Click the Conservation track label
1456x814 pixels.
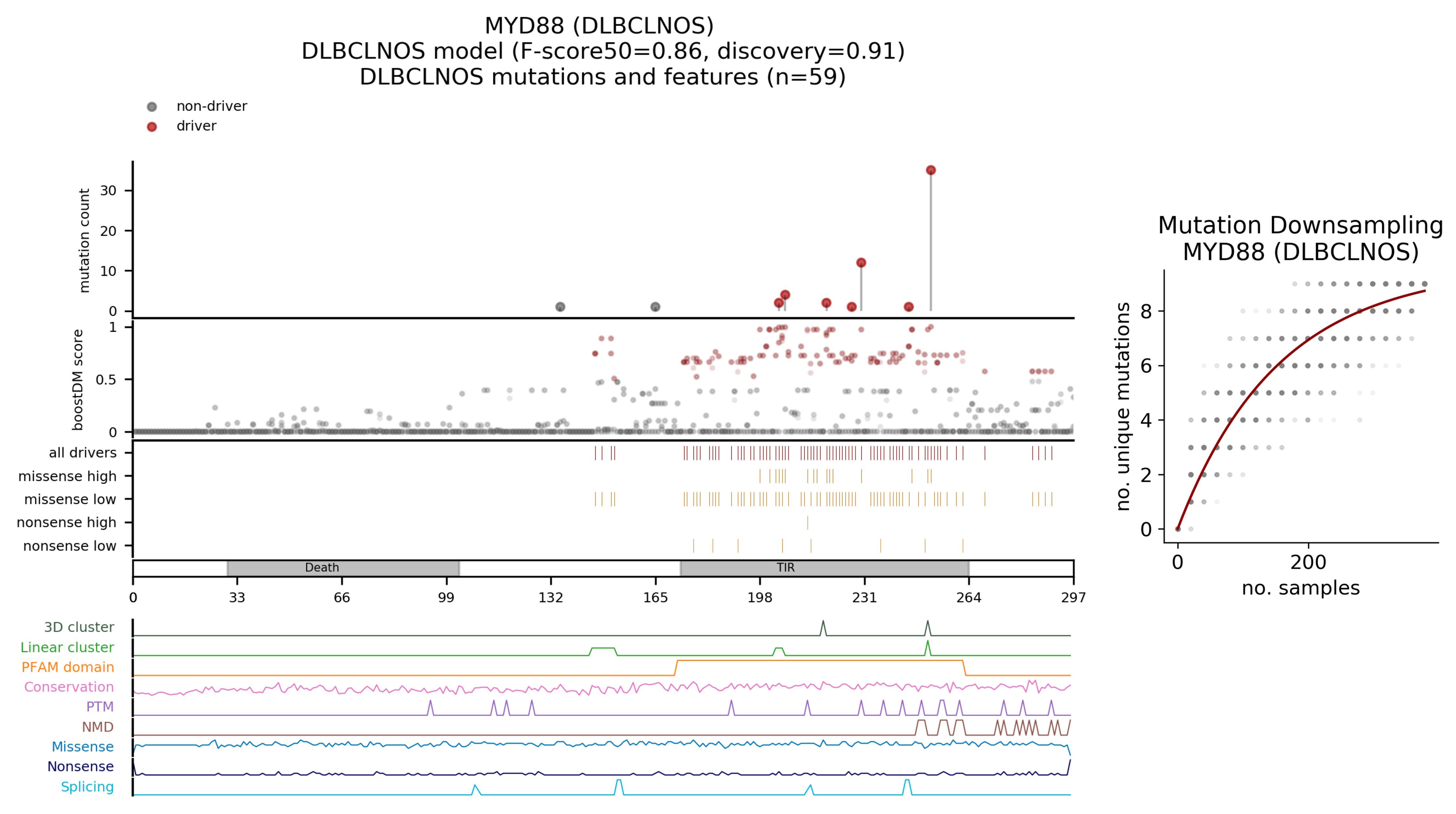click(69, 687)
